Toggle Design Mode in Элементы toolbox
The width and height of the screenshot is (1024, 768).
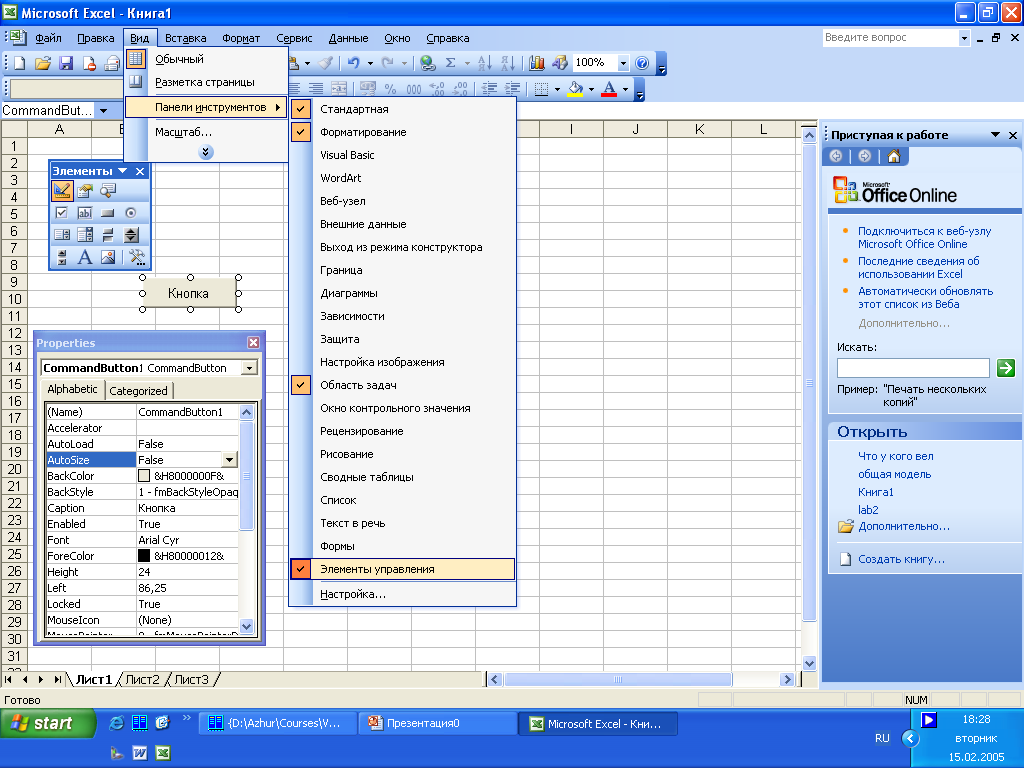click(x=62, y=191)
